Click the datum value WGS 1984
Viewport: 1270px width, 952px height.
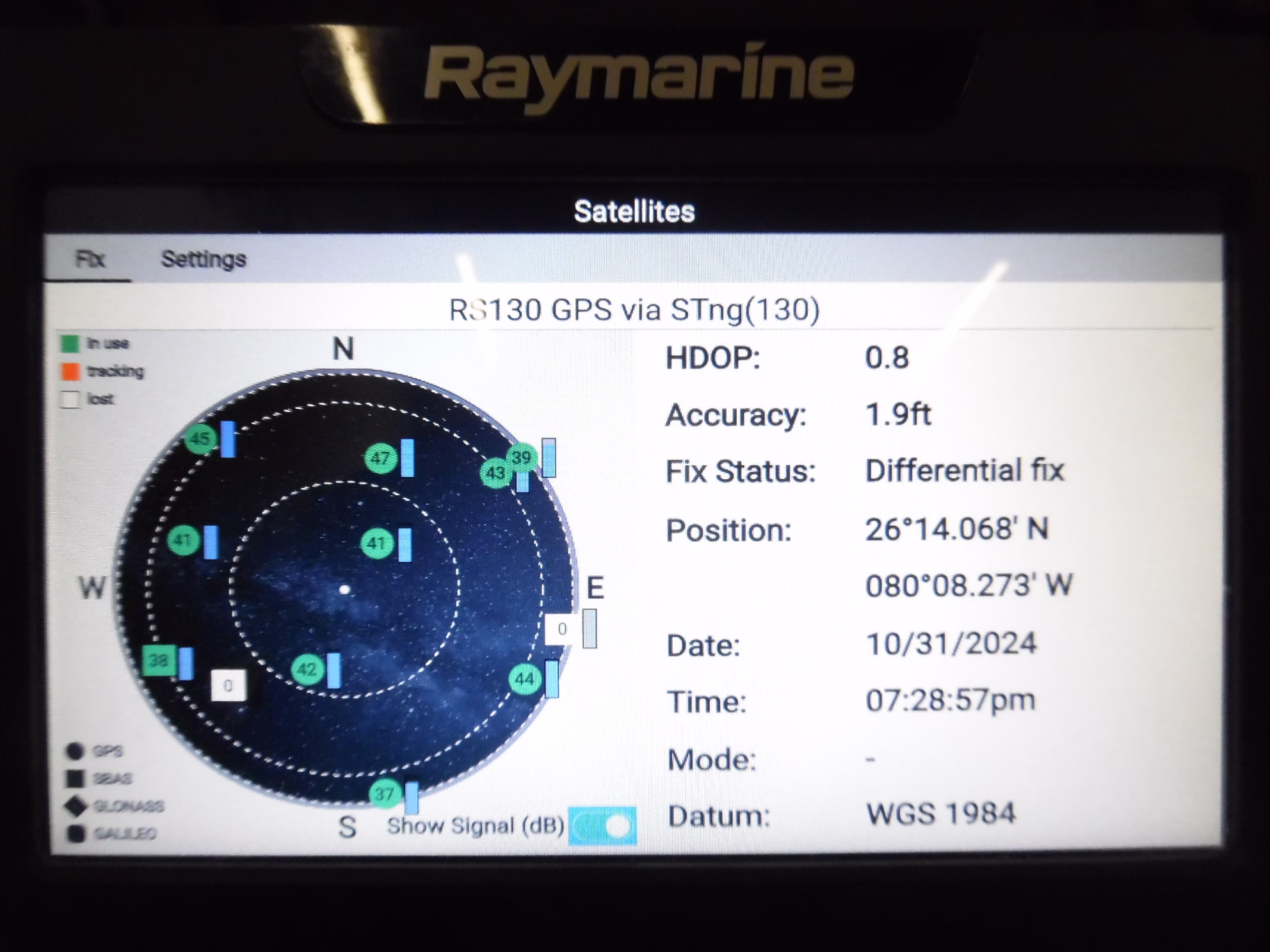(x=940, y=814)
